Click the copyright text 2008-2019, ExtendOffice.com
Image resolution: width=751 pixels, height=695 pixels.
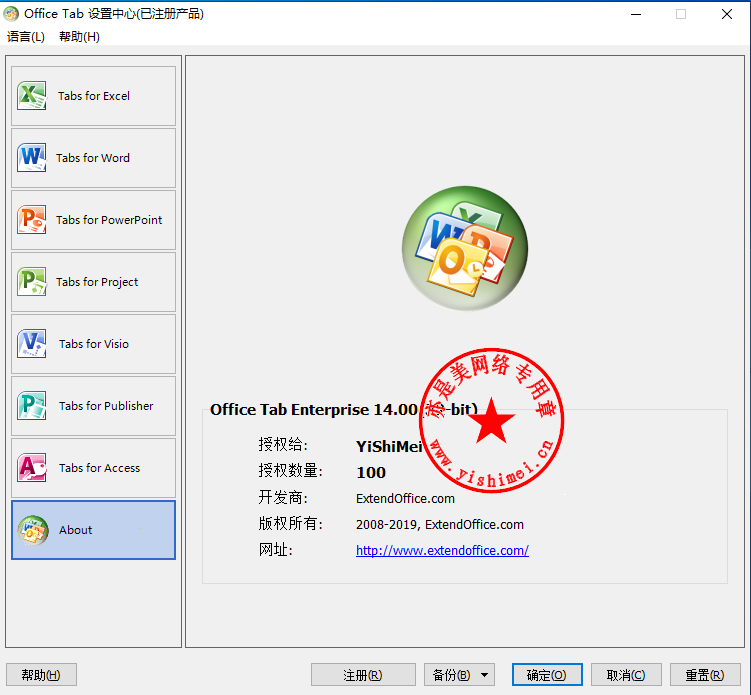pos(440,524)
